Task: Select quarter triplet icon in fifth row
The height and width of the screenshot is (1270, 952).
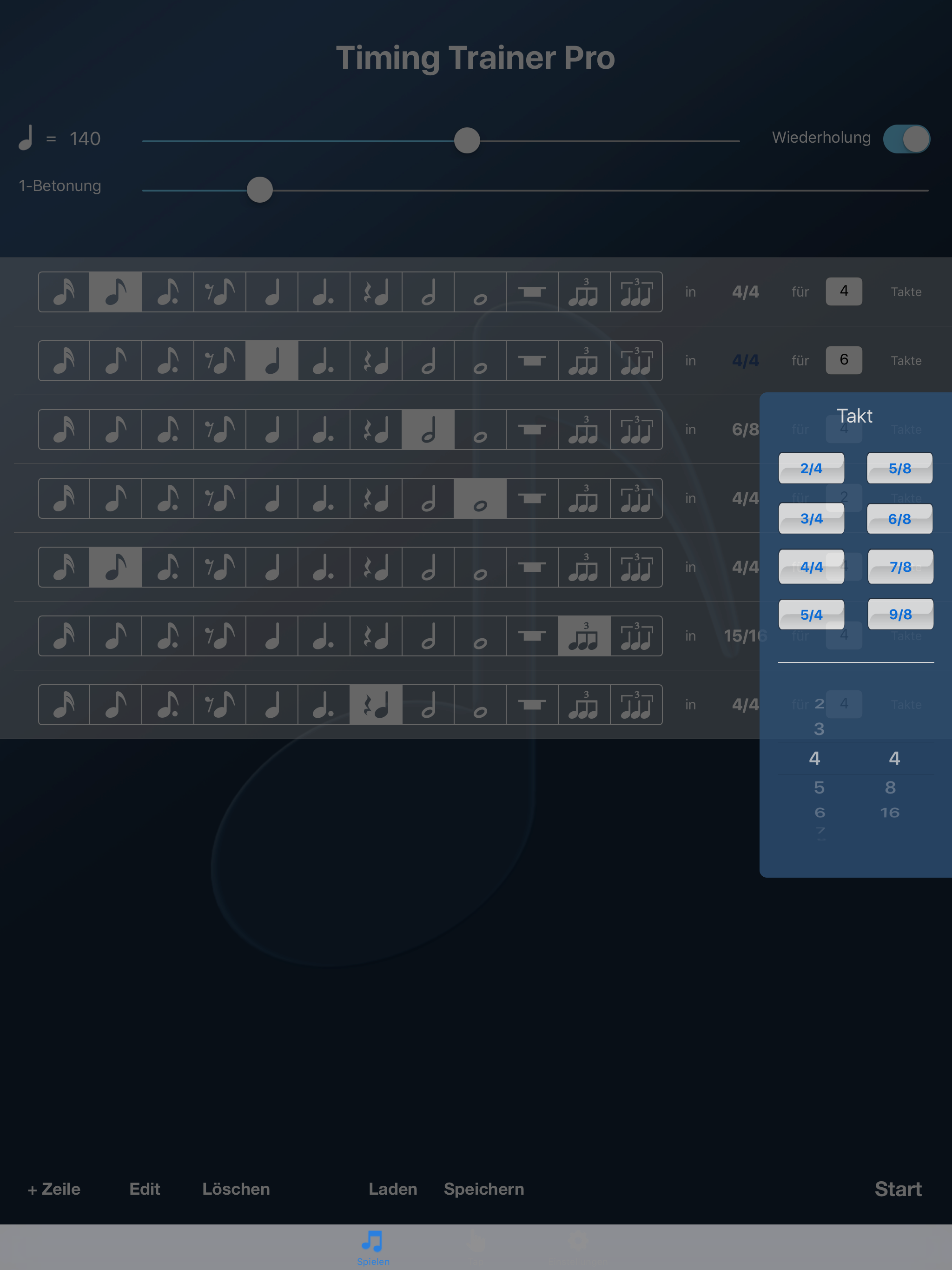Action: pos(636,567)
